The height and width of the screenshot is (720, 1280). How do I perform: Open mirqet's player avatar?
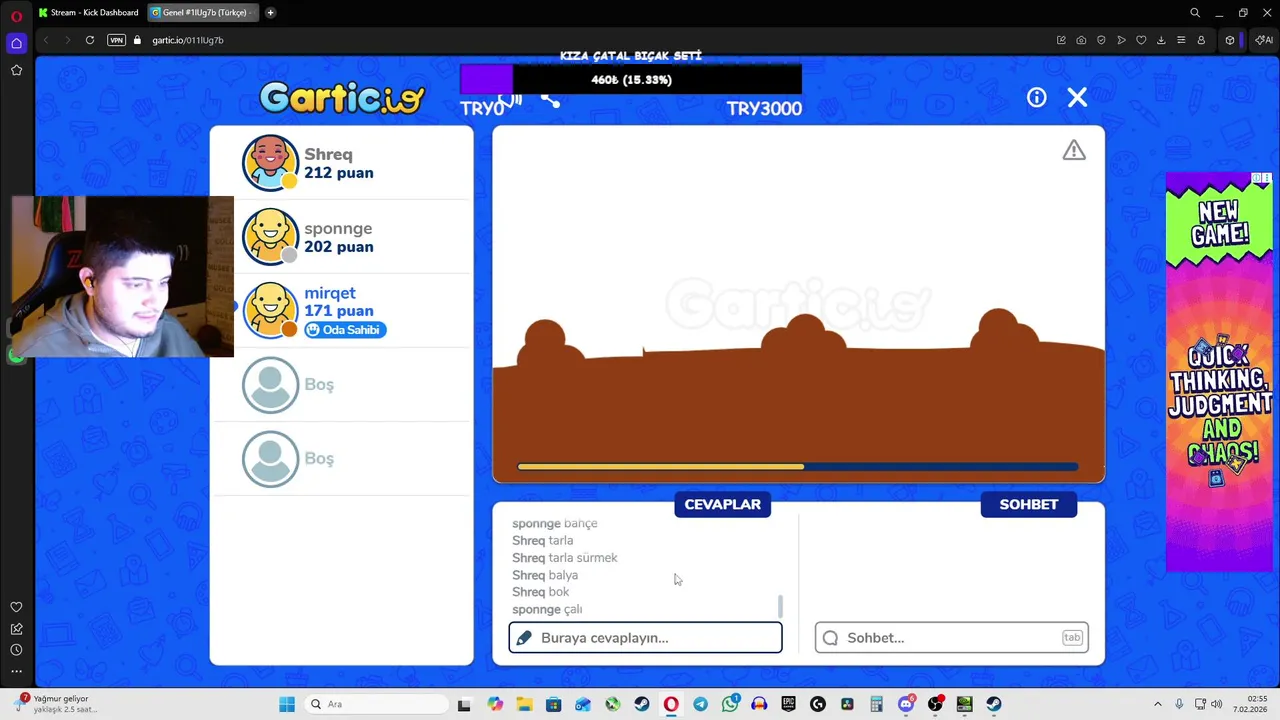point(270,310)
